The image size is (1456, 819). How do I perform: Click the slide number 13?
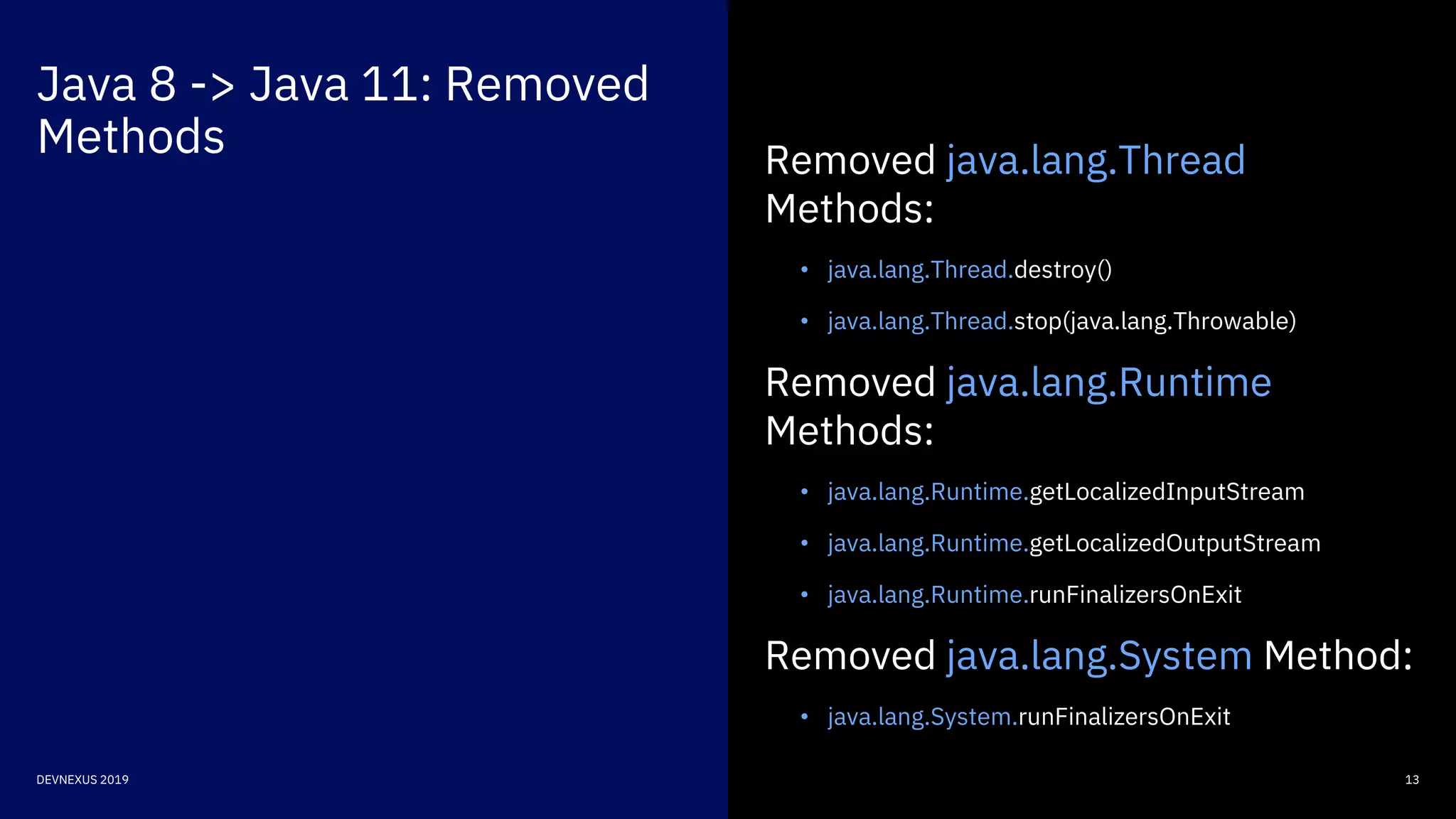1412,780
